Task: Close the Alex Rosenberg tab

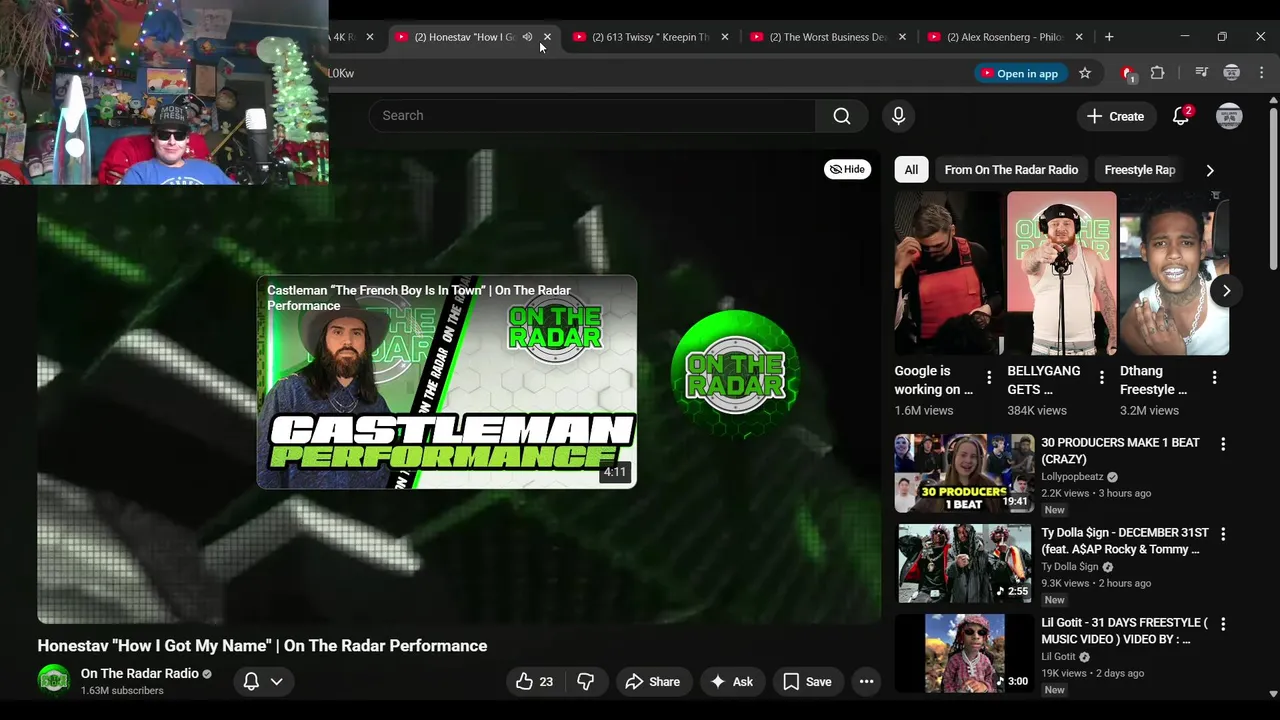Action: tap(1079, 37)
